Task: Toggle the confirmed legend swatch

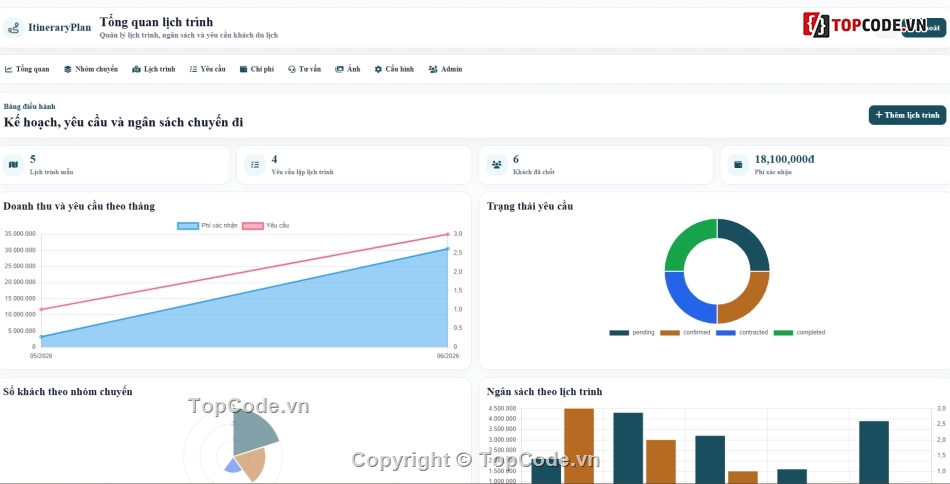Action: tap(670, 333)
